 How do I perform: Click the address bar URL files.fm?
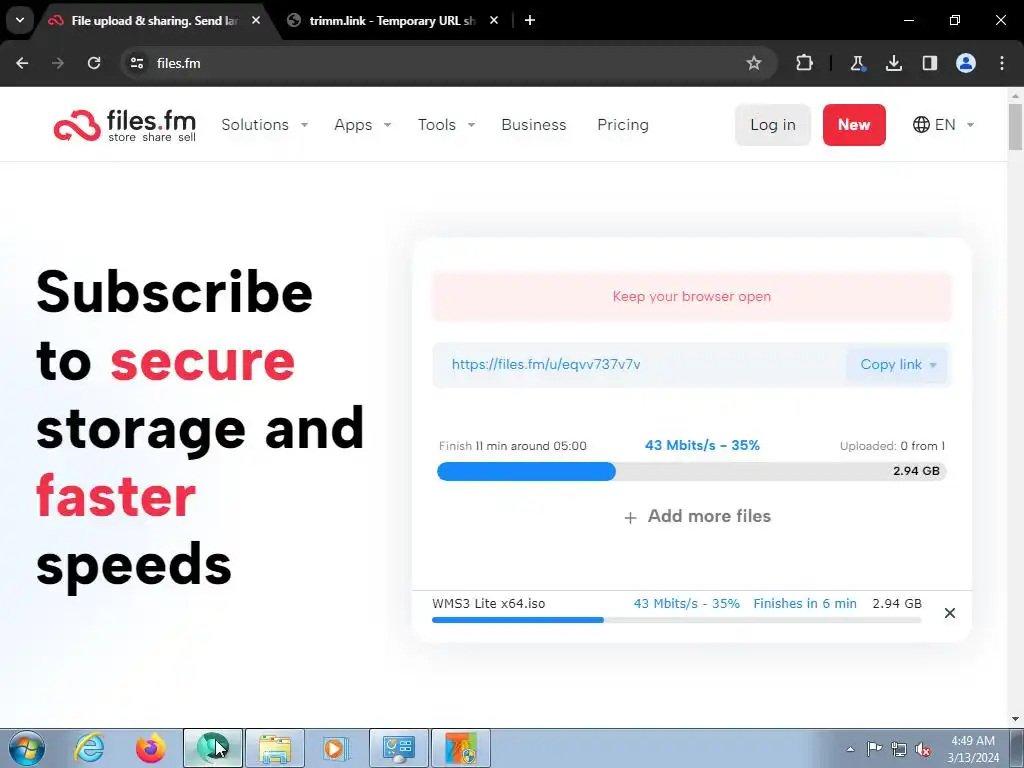tap(178, 63)
